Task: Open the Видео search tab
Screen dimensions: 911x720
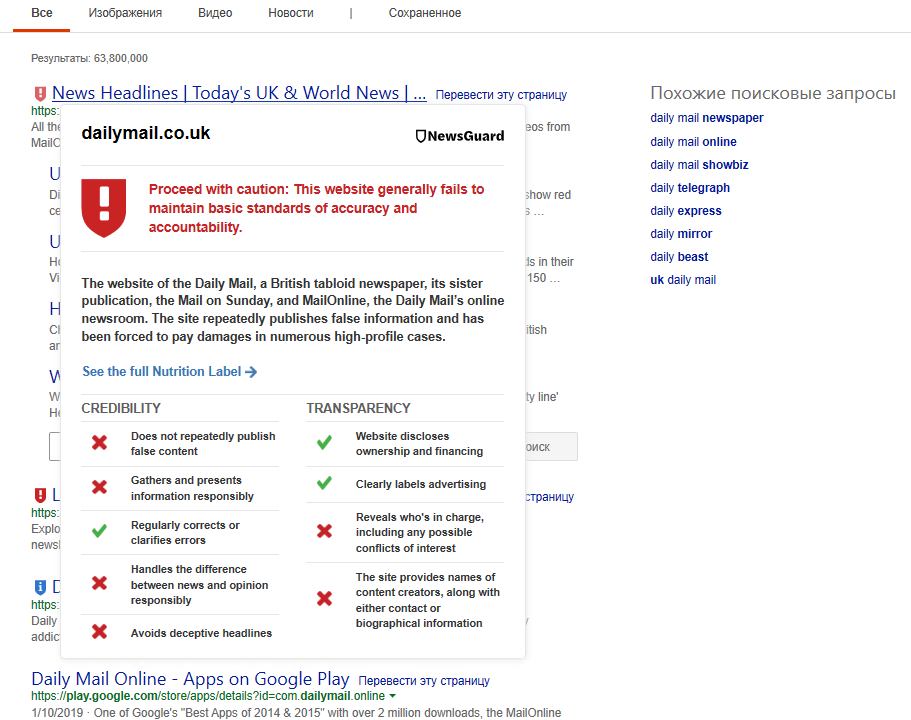Action: point(215,13)
